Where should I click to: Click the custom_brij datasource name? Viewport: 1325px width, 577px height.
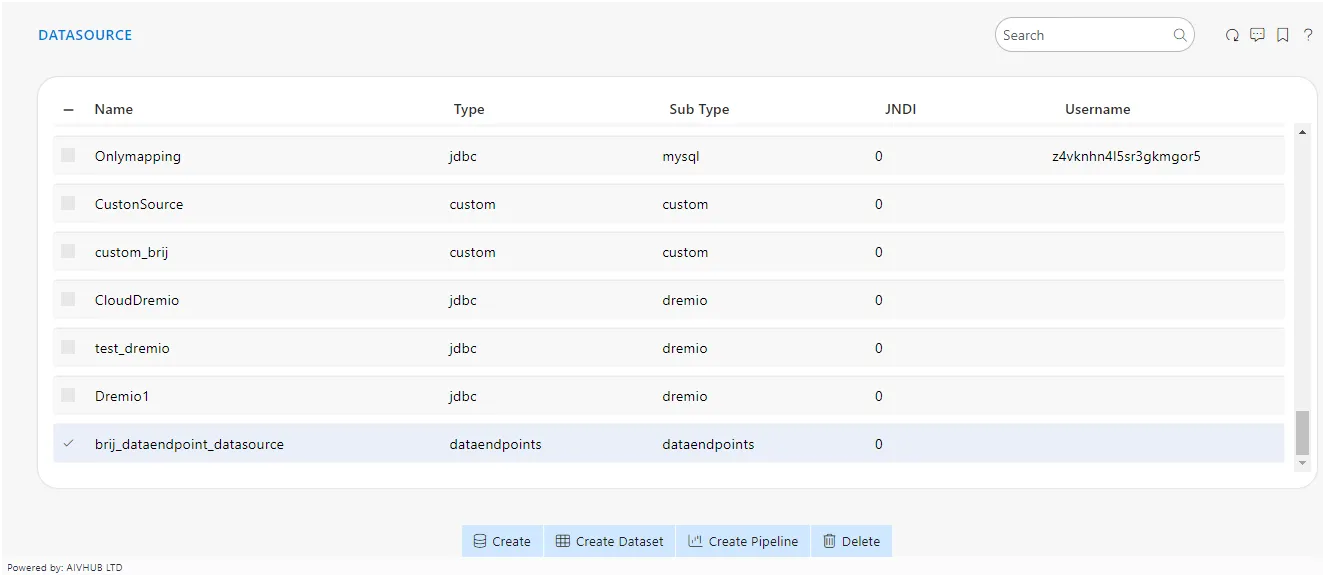[132, 252]
